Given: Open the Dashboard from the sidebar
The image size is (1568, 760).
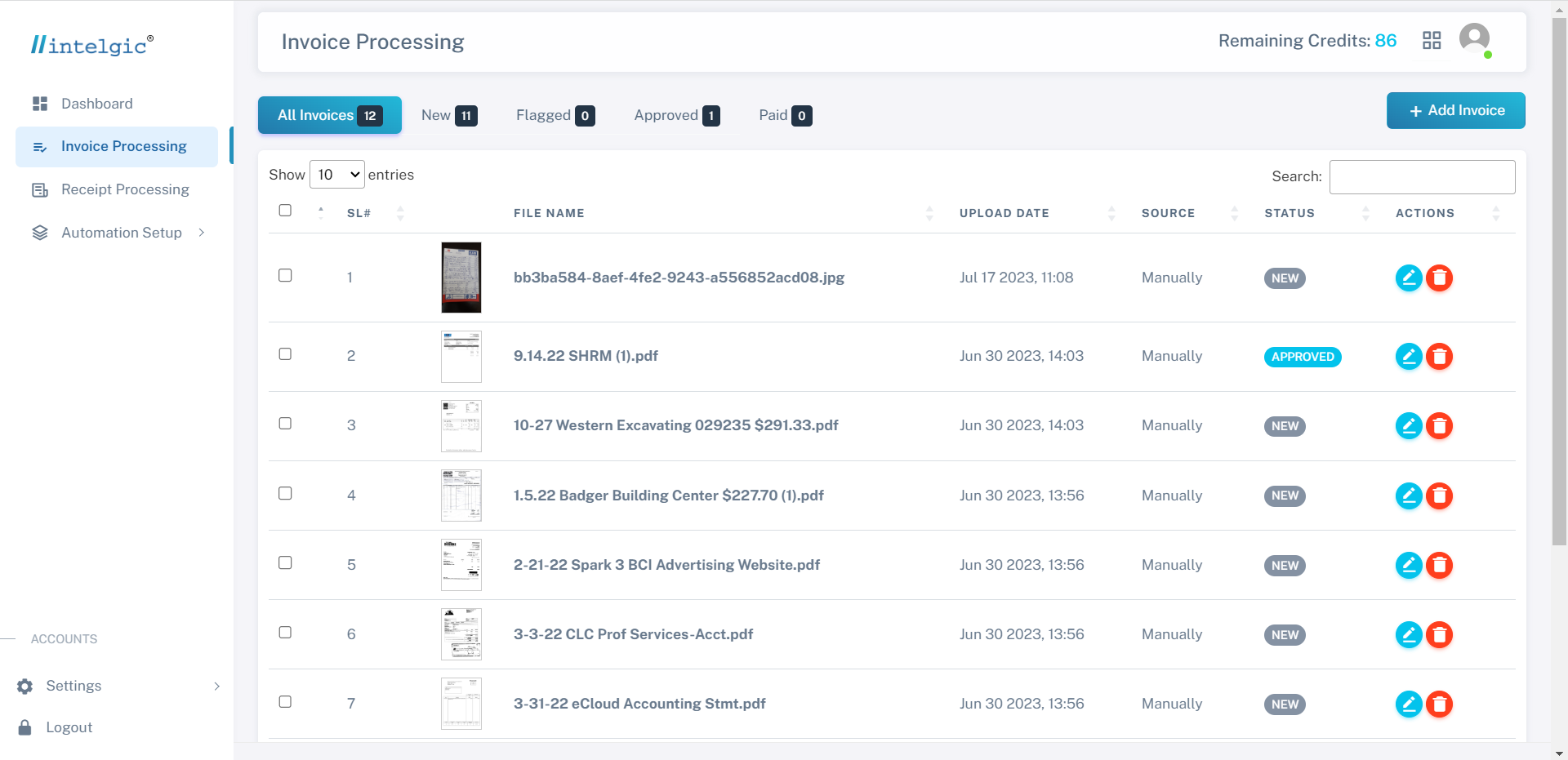Looking at the screenshot, I should tap(96, 104).
